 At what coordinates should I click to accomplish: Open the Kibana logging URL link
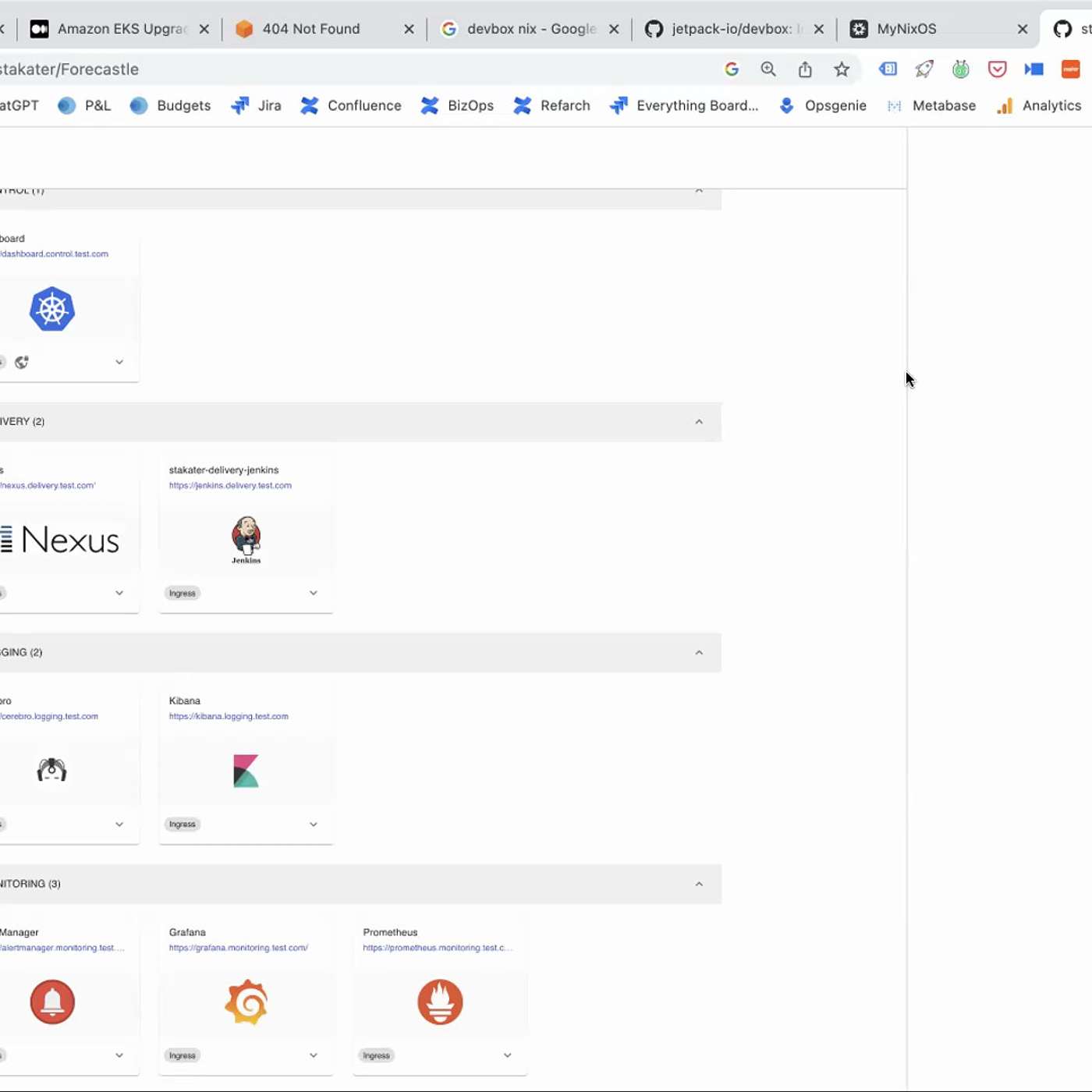tap(229, 716)
